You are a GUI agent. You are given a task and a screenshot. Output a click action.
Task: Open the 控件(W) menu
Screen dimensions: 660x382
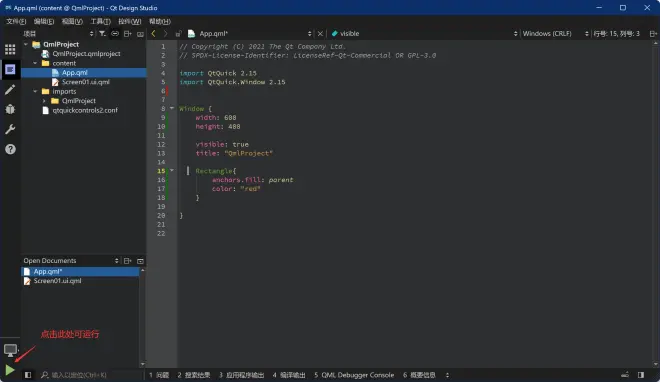coord(130,21)
